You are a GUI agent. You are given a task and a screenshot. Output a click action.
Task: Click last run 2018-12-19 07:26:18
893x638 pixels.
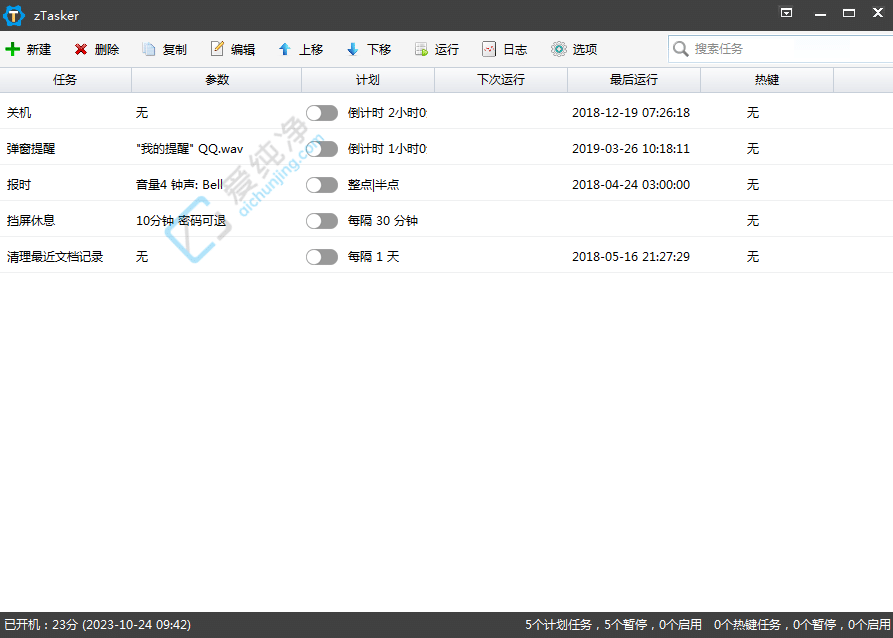click(631, 113)
